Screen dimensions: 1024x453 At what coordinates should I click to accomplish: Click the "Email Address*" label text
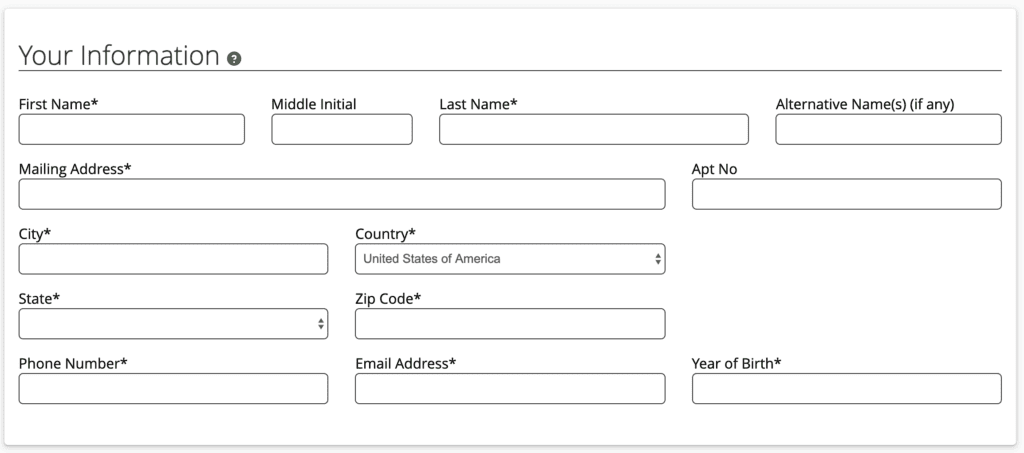pyautogui.click(x=405, y=364)
